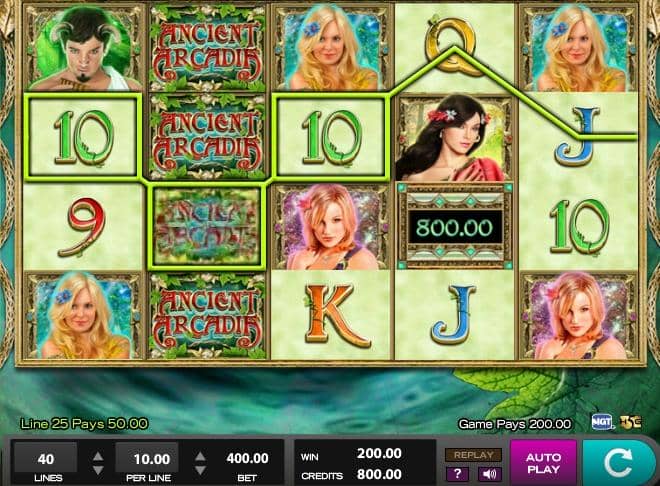Mute the game sound speaker icon
660x486 pixels.
point(489,474)
